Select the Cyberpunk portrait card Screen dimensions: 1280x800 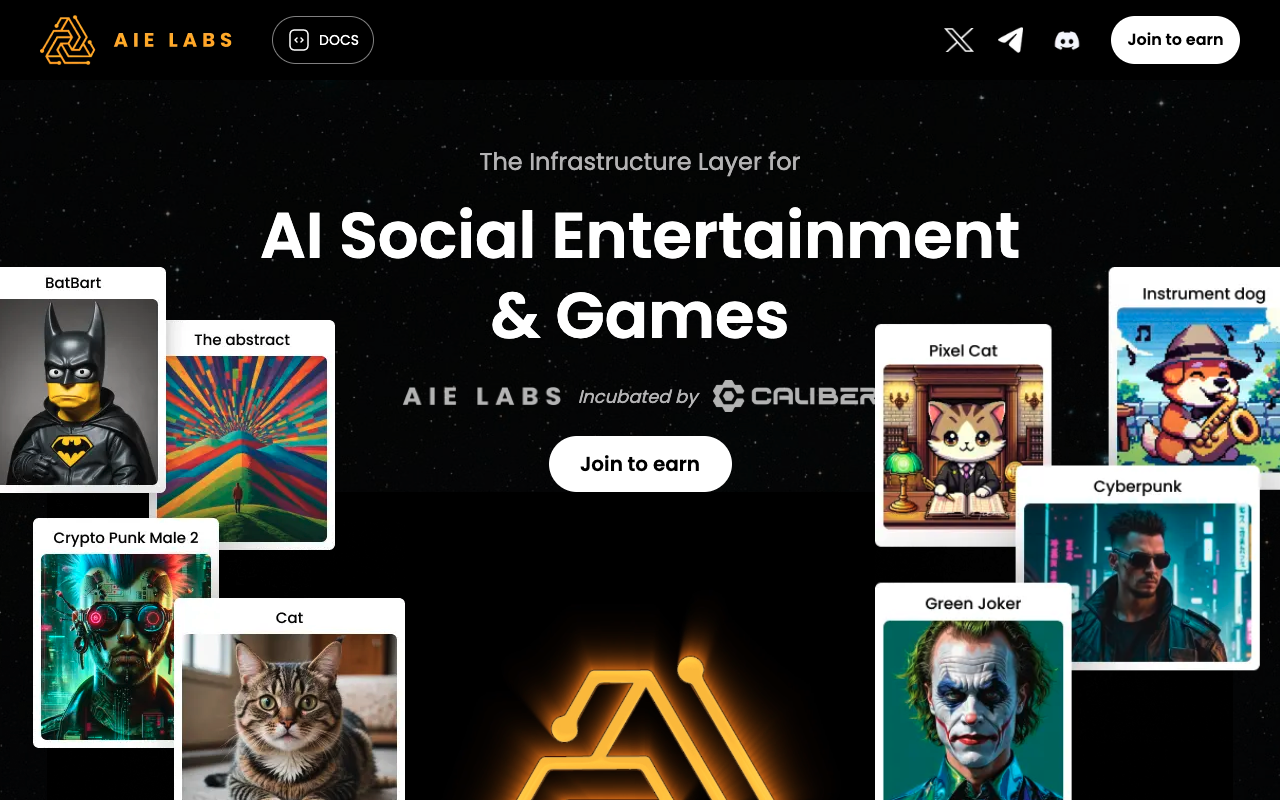[1138, 568]
